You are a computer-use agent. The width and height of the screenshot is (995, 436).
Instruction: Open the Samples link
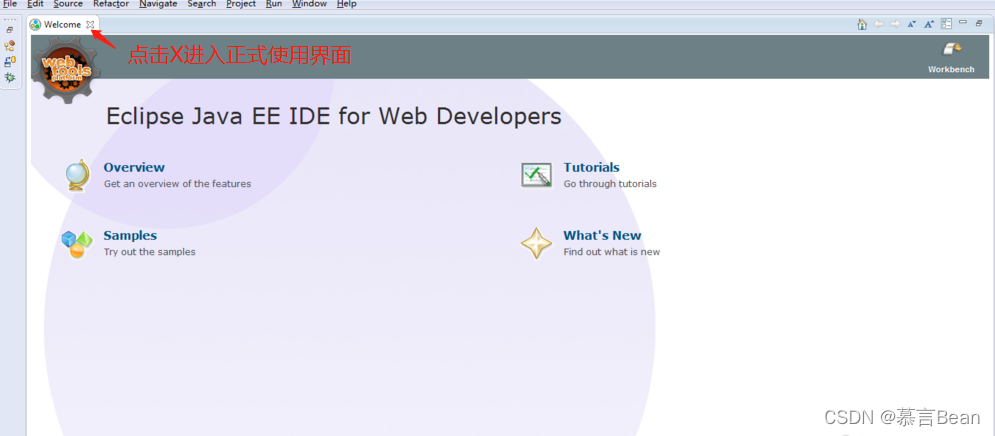coord(130,235)
